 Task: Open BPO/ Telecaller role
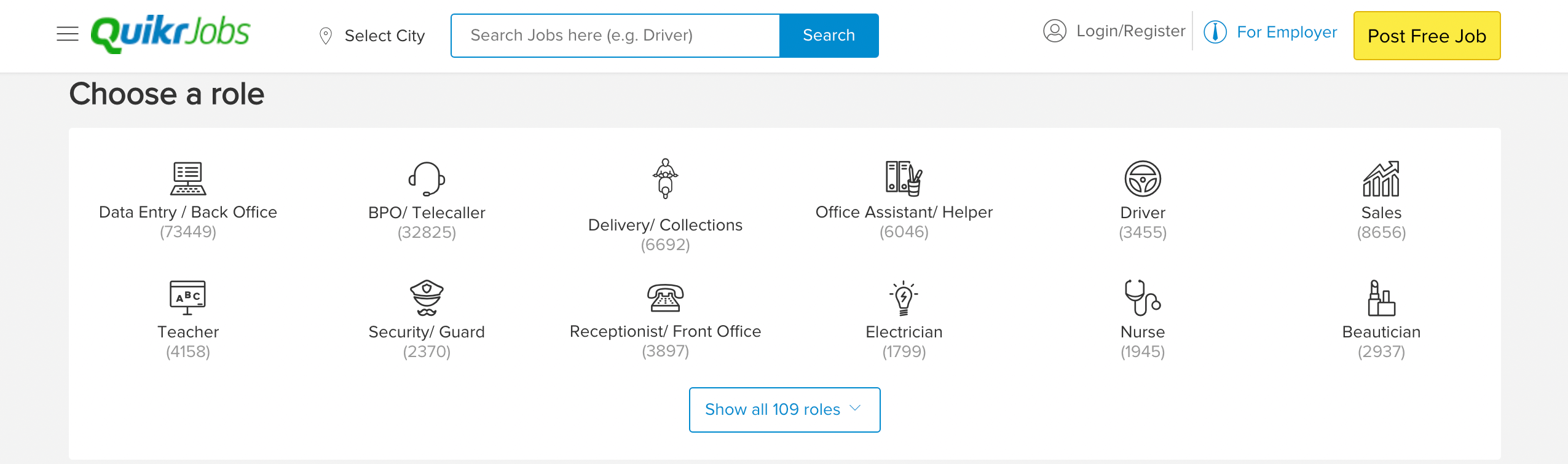click(x=427, y=213)
